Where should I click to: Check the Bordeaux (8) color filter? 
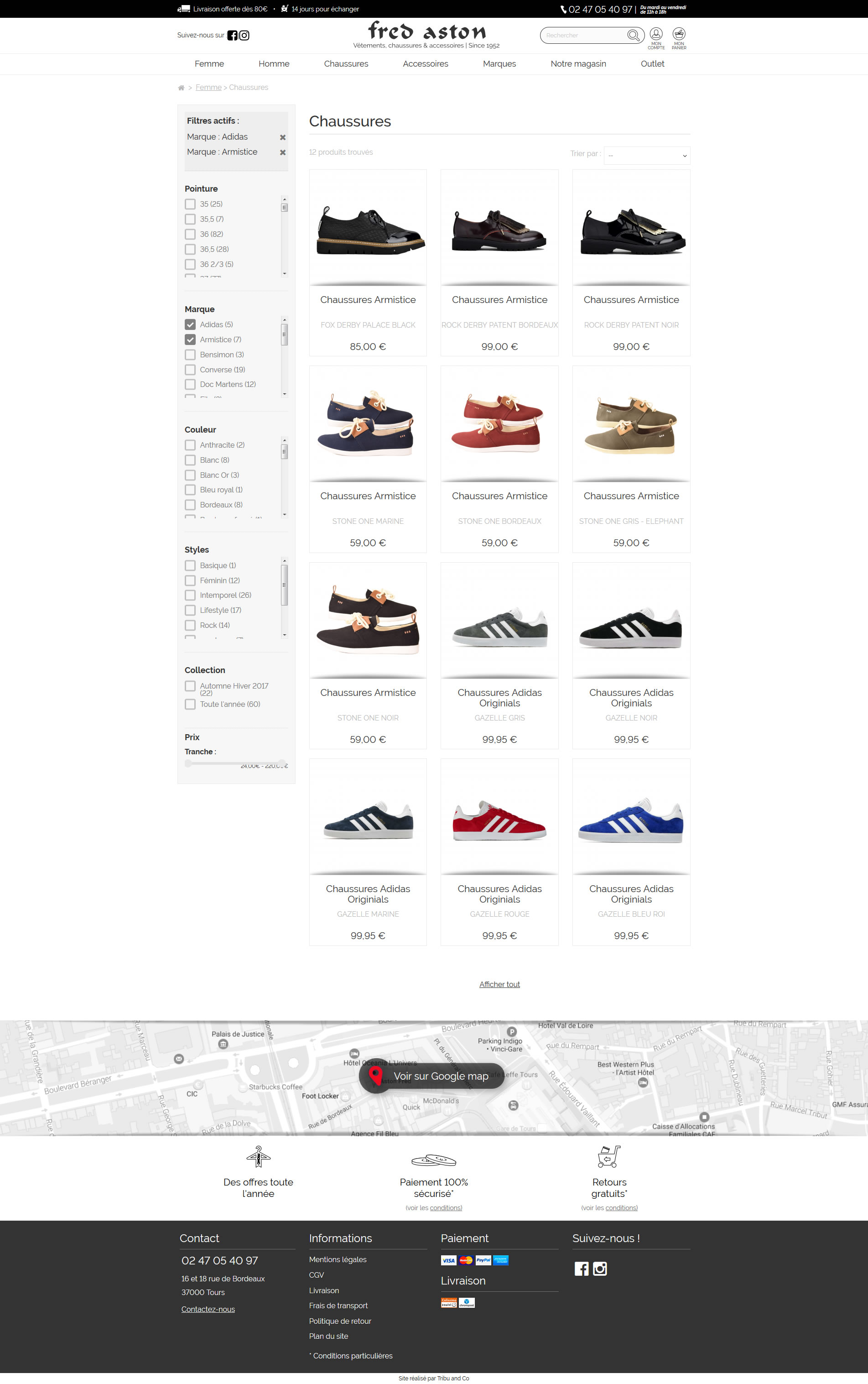[x=190, y=505]
